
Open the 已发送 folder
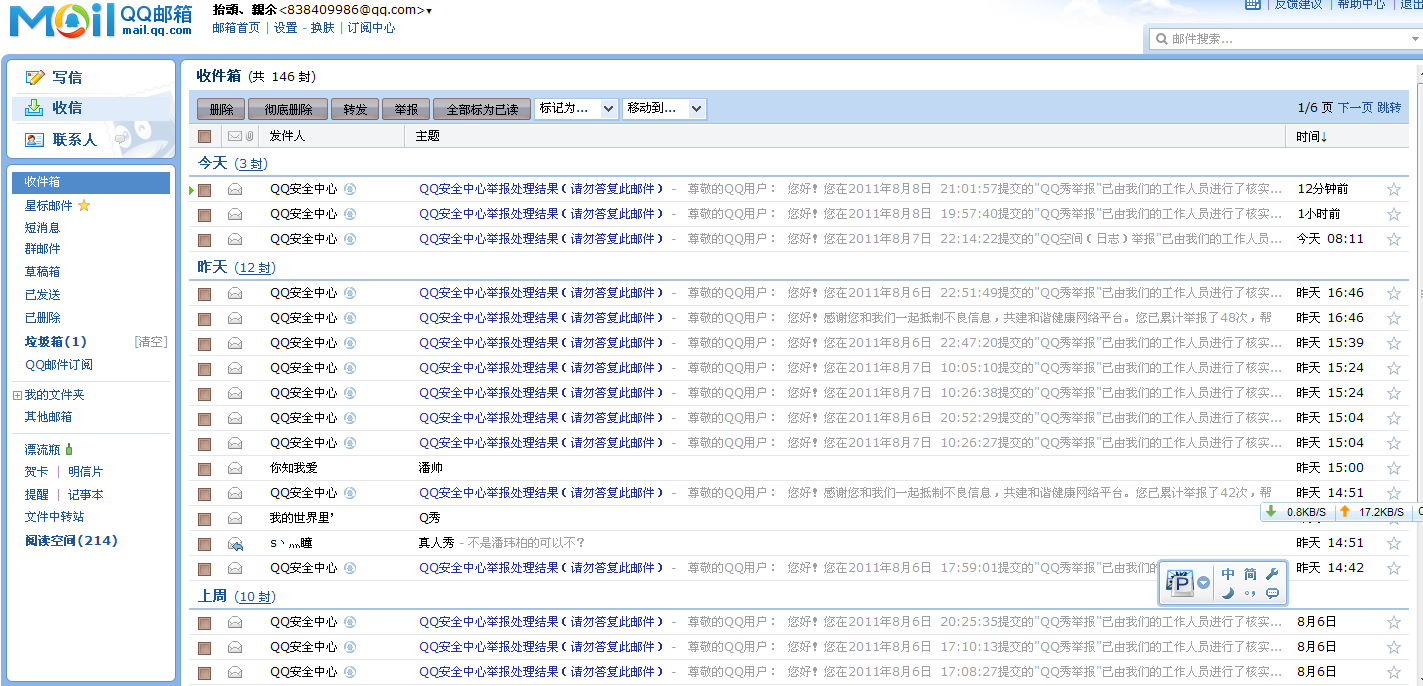43,295
